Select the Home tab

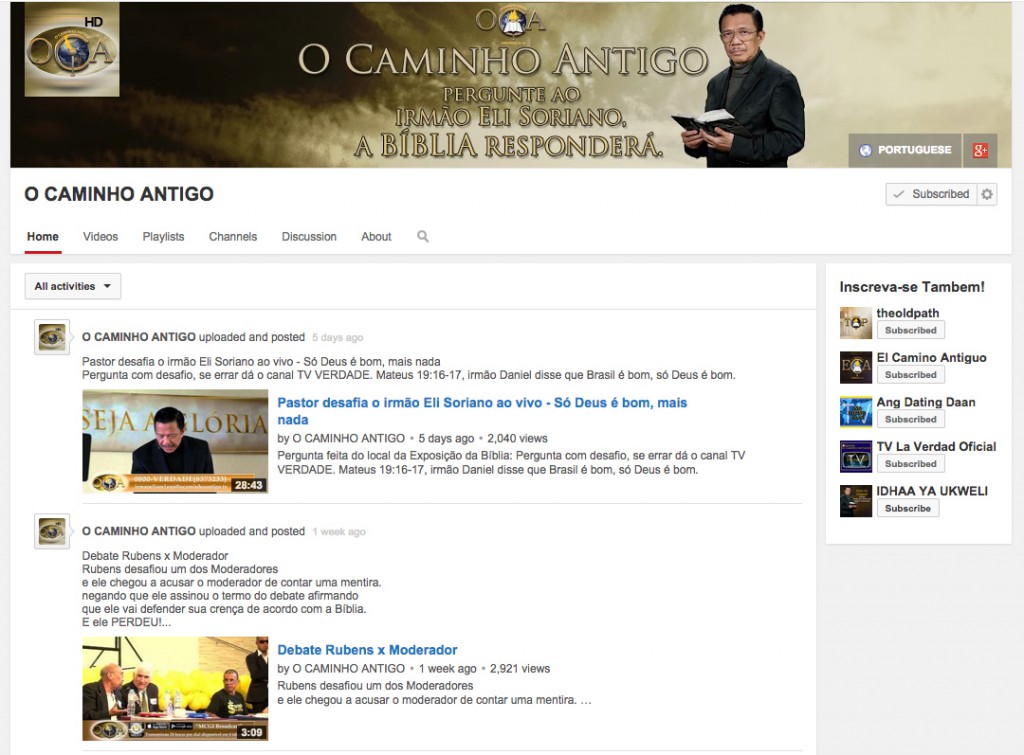[42, 236]
